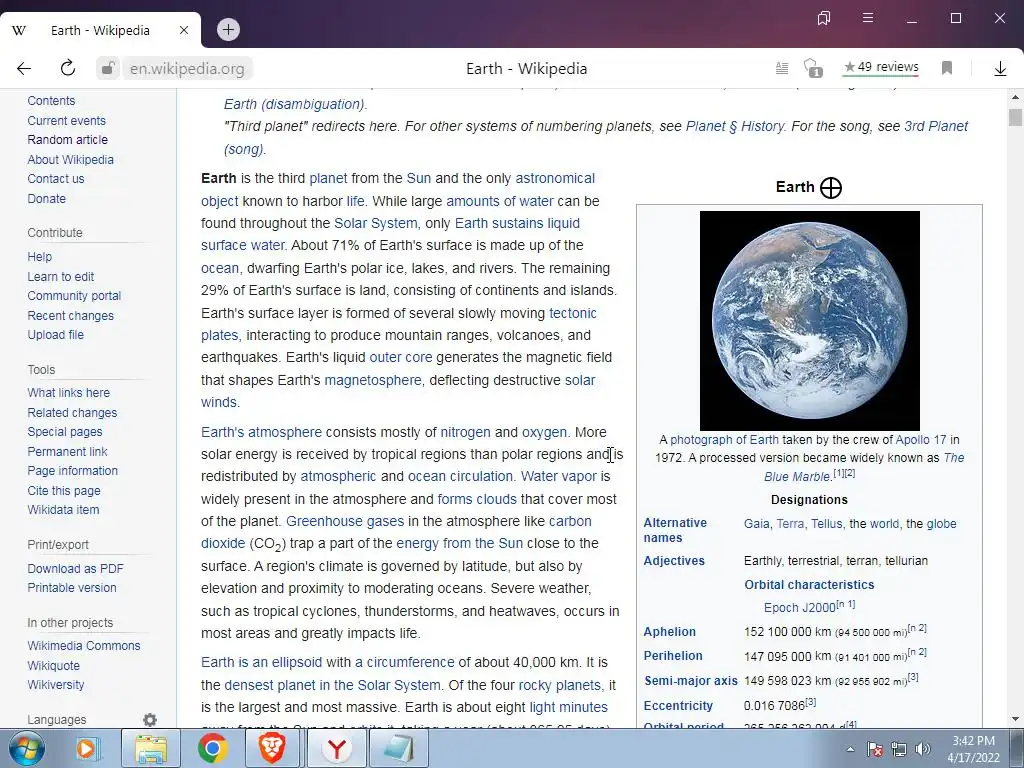Open What links here link
Screen dimensions: 1024x768
click(x=69, y=392)
